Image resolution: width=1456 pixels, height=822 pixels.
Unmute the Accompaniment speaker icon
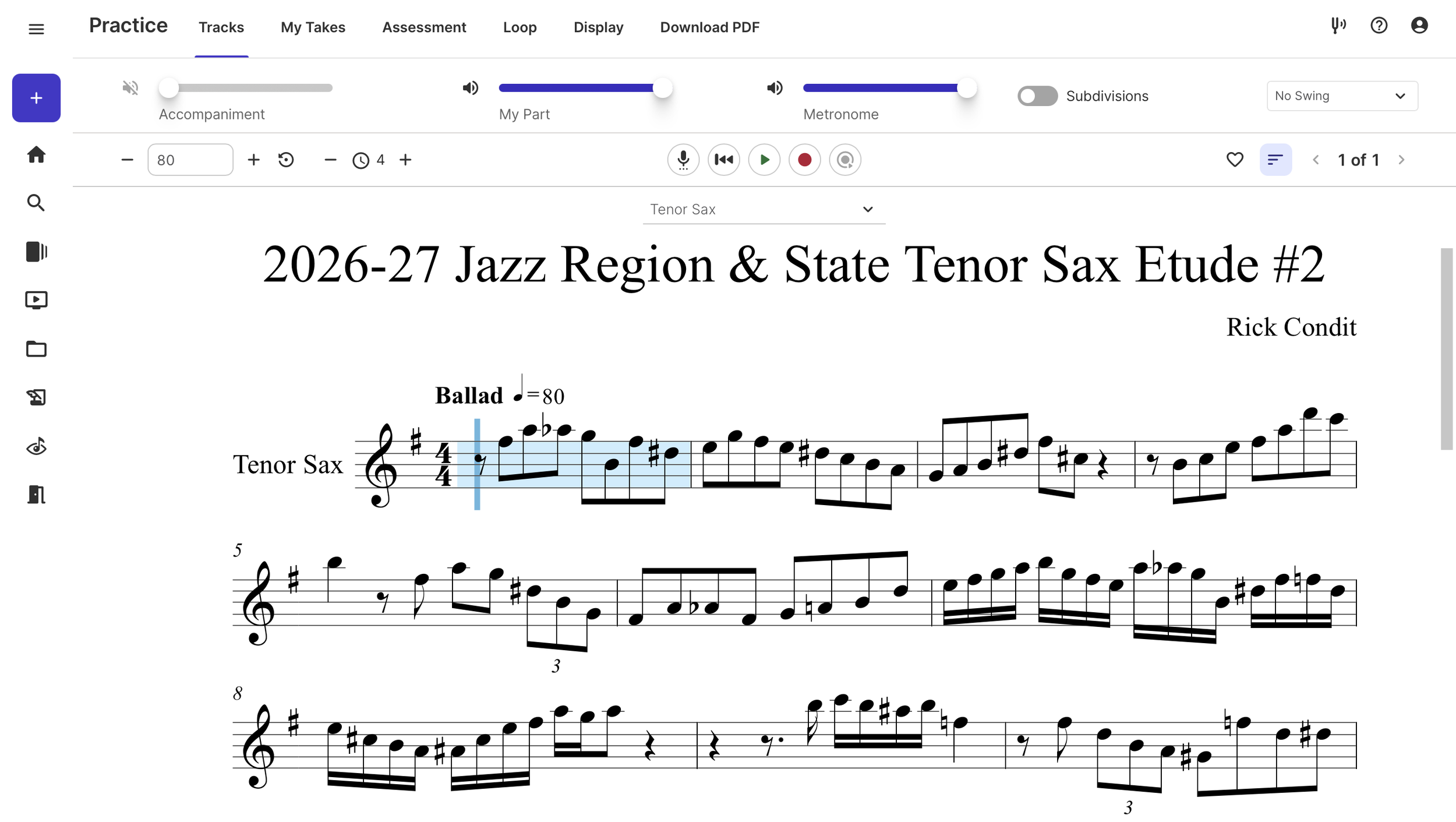click(130, 88)
